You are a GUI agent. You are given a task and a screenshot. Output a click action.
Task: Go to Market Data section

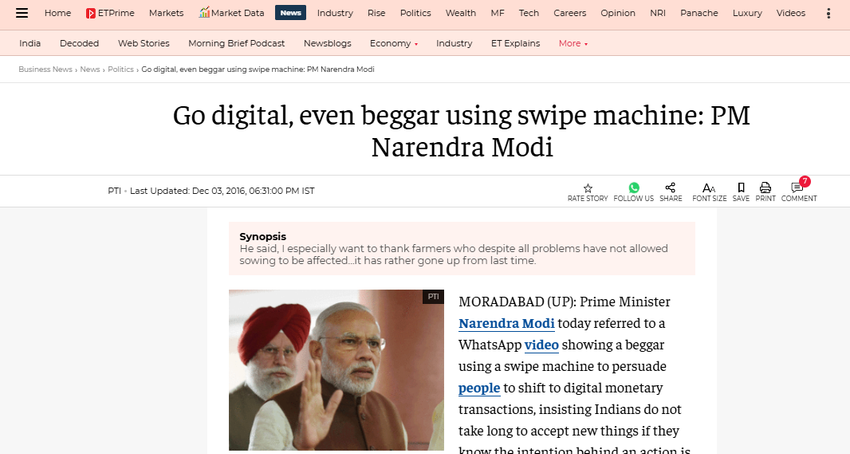231,13
